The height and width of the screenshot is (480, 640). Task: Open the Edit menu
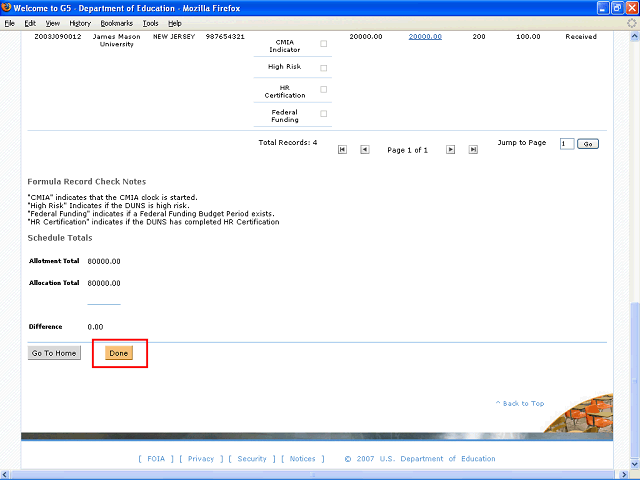pyautogui.click(x=30, y=23)
